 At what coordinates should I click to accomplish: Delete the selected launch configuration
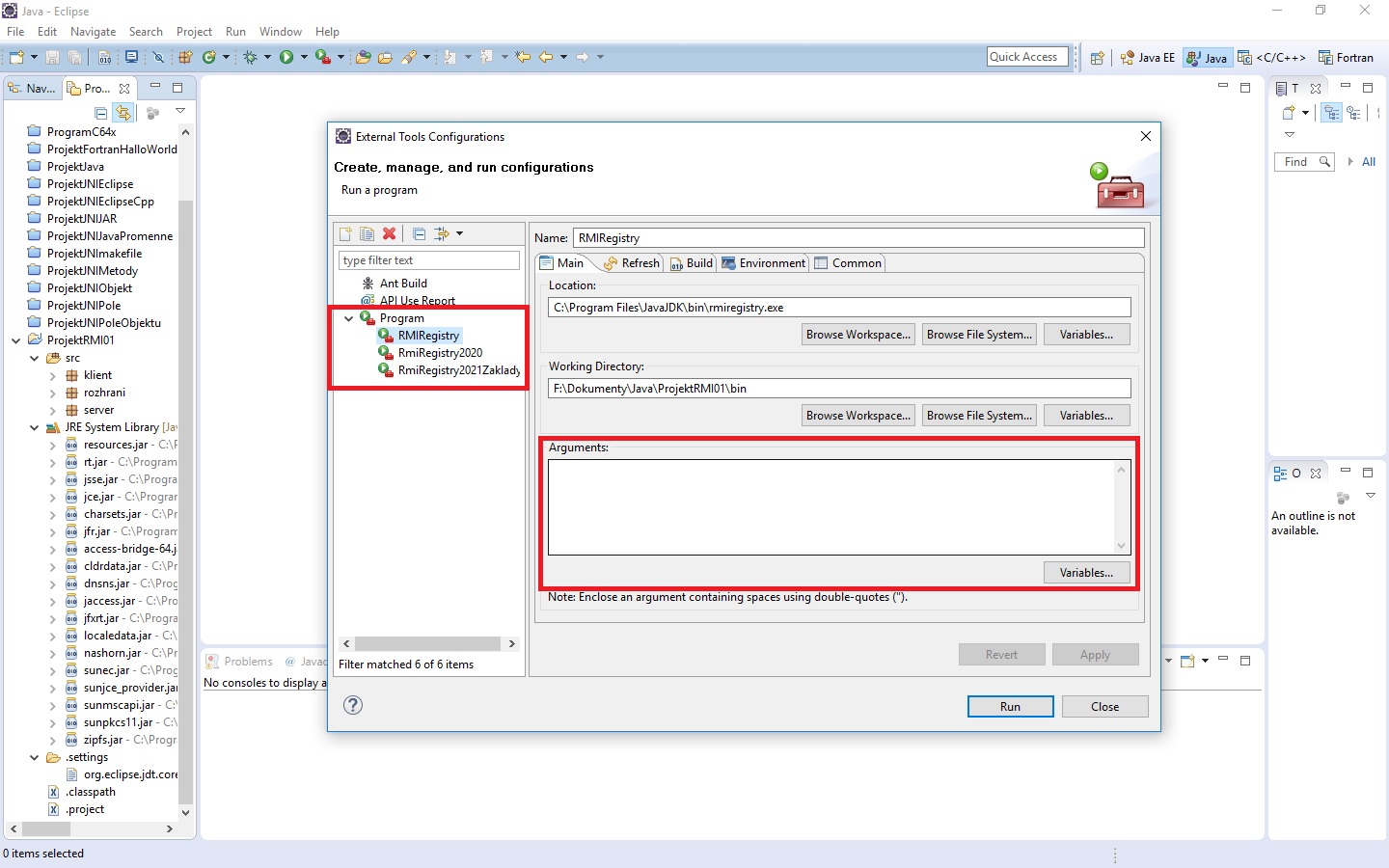[389, 233]
